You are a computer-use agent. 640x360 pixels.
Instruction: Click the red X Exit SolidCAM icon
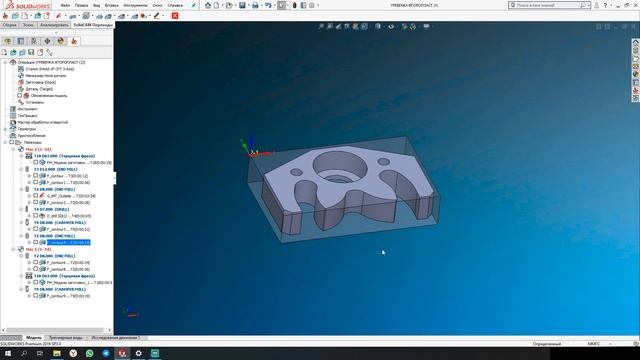175,16
